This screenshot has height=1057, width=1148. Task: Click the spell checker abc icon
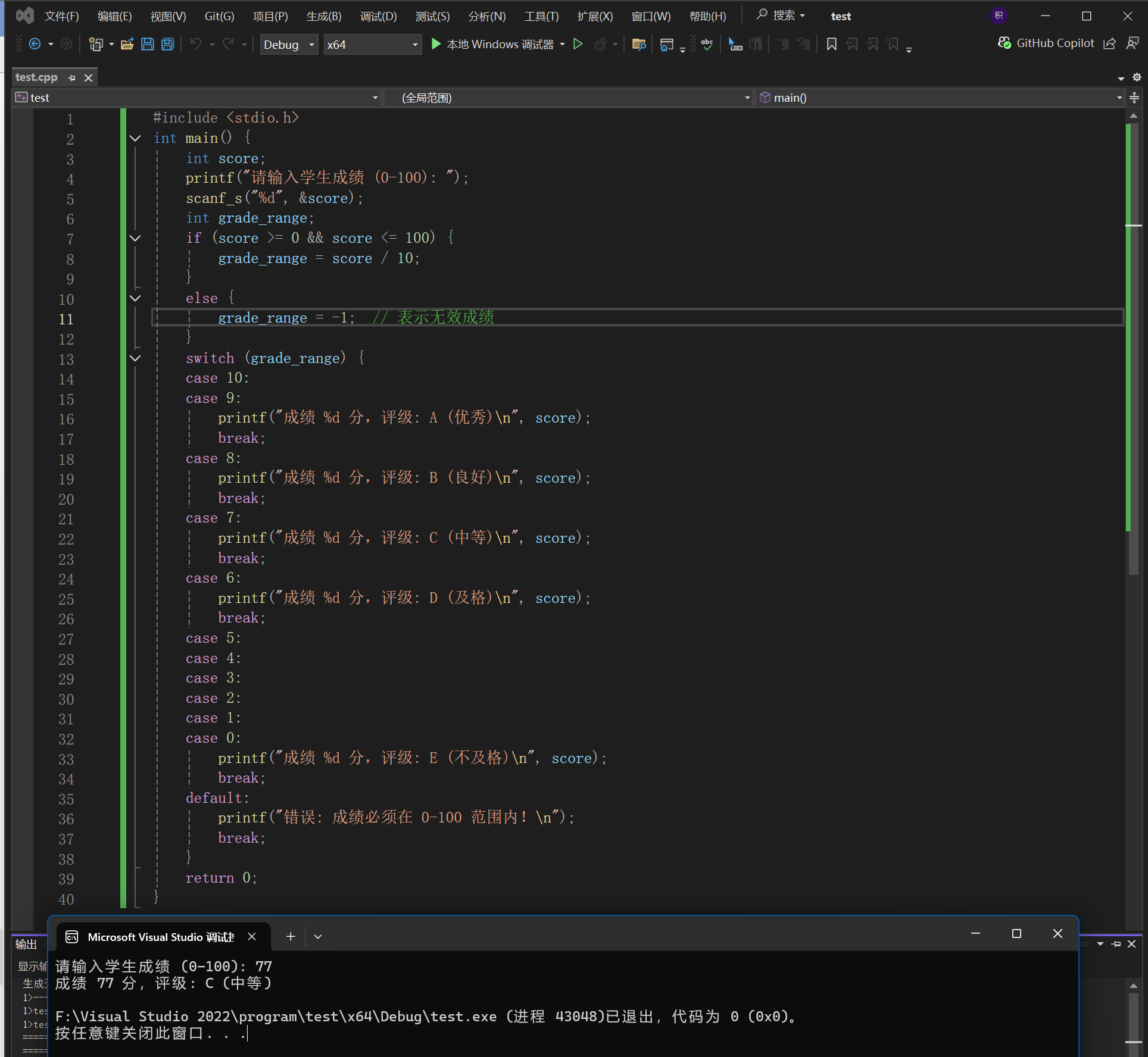707,44
